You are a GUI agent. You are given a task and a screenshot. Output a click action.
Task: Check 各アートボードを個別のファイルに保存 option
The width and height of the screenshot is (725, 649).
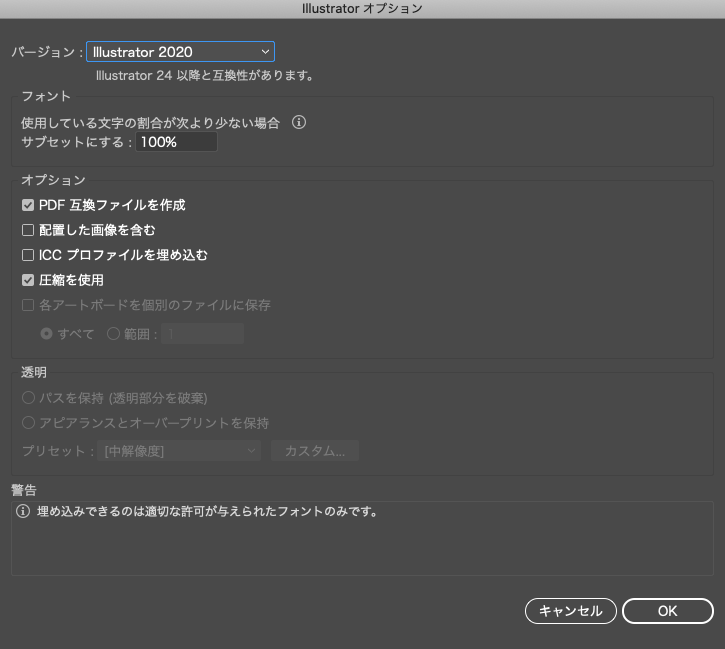click(28, 305)
